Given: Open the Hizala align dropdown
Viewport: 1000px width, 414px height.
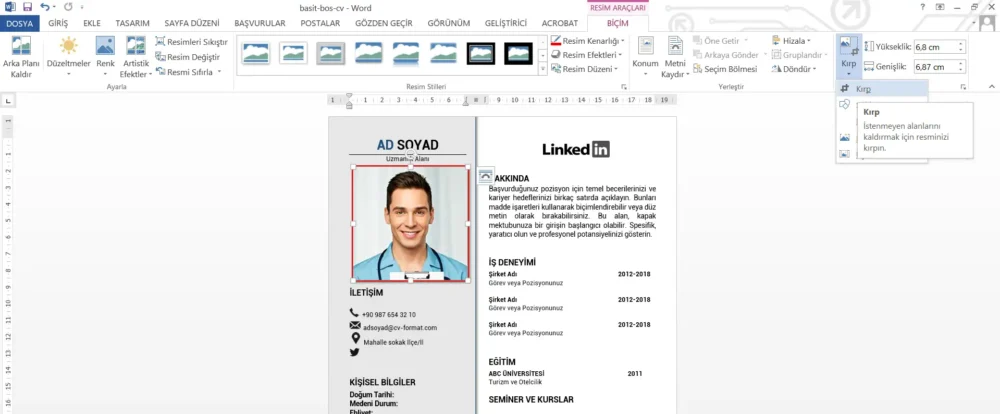Looking at the screenshot, I should tap(791, 41).
